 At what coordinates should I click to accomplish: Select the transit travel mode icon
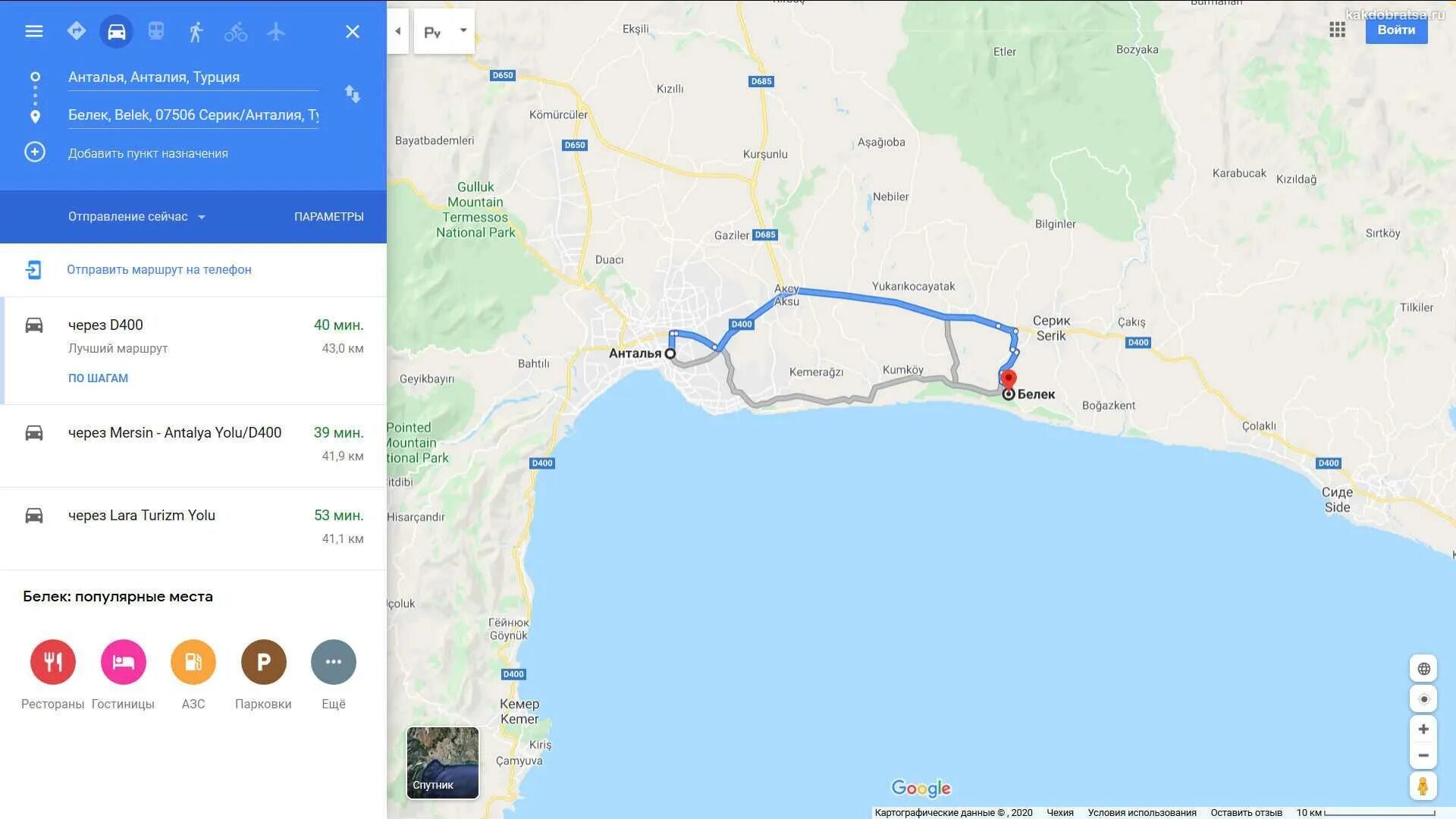(x=155, y=31)
